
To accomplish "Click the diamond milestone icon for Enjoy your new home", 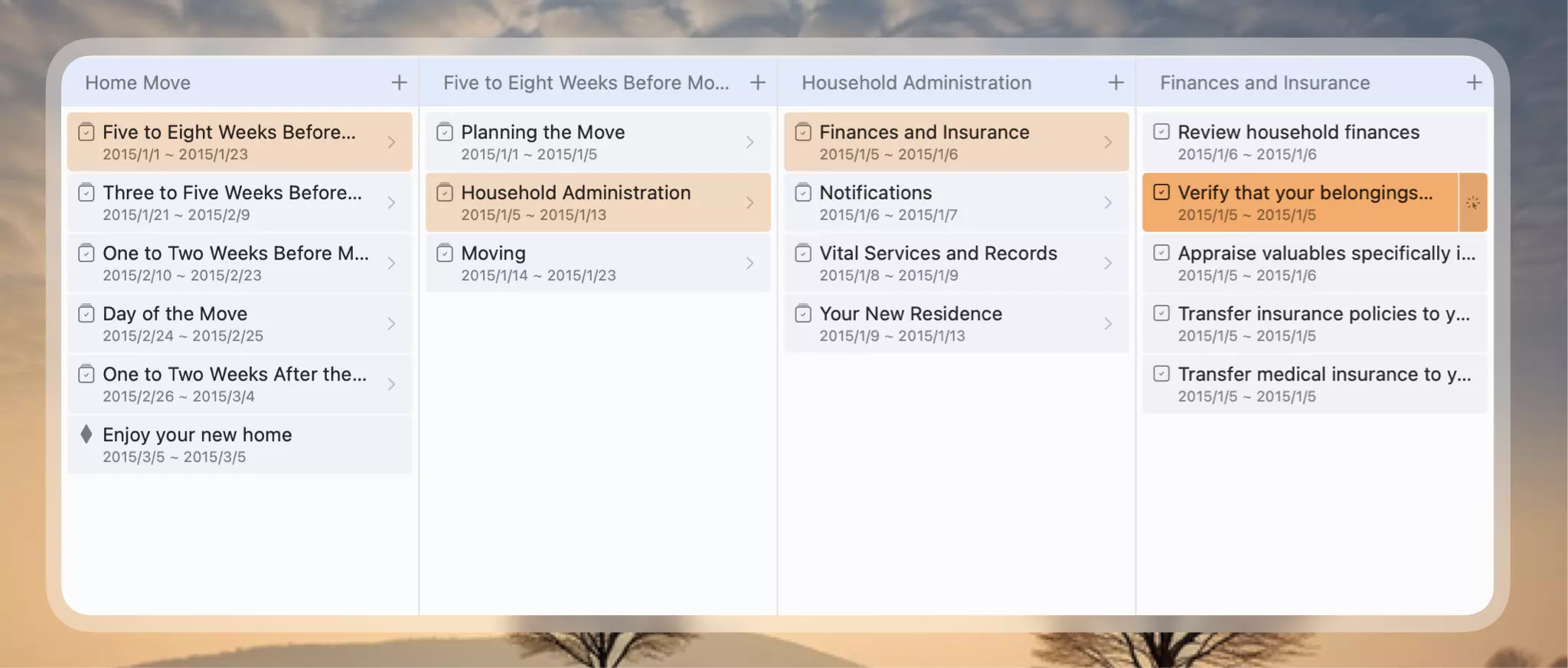I will pyautogui.click(x=87, y=435).
